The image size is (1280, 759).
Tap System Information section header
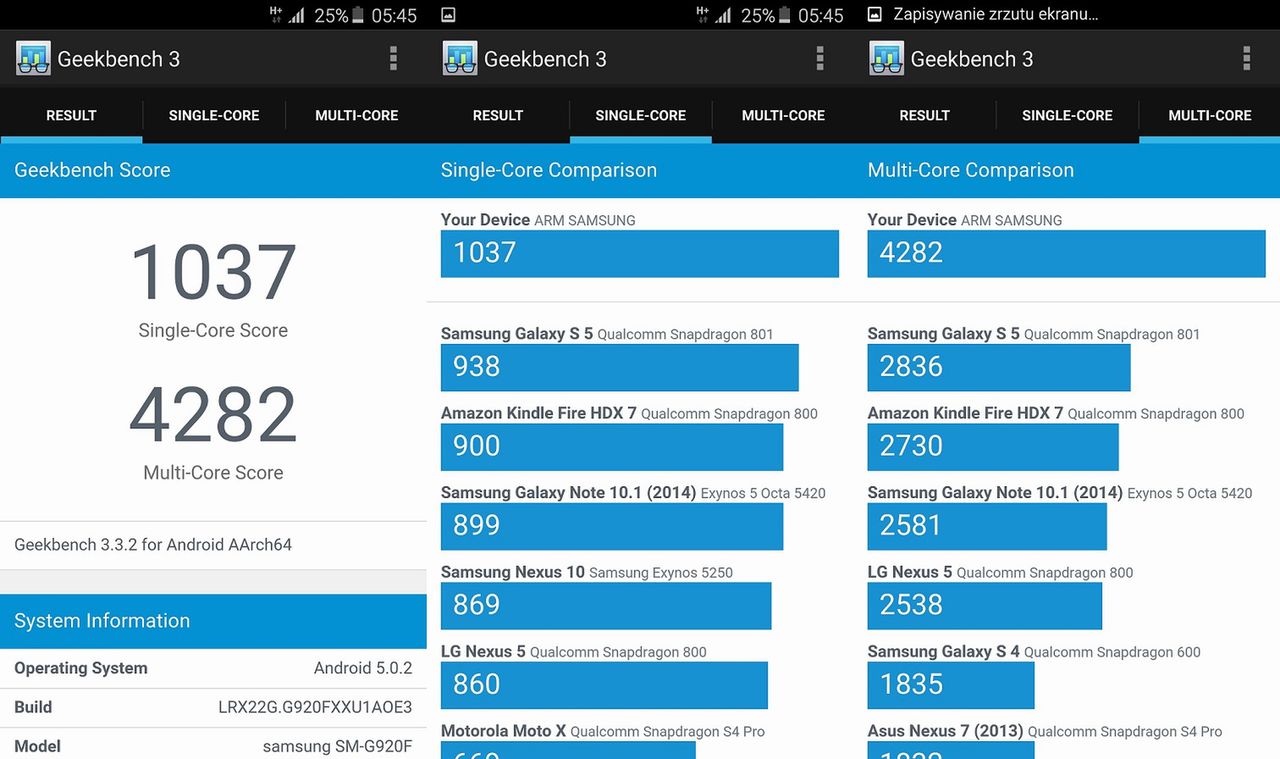[213, 621]
